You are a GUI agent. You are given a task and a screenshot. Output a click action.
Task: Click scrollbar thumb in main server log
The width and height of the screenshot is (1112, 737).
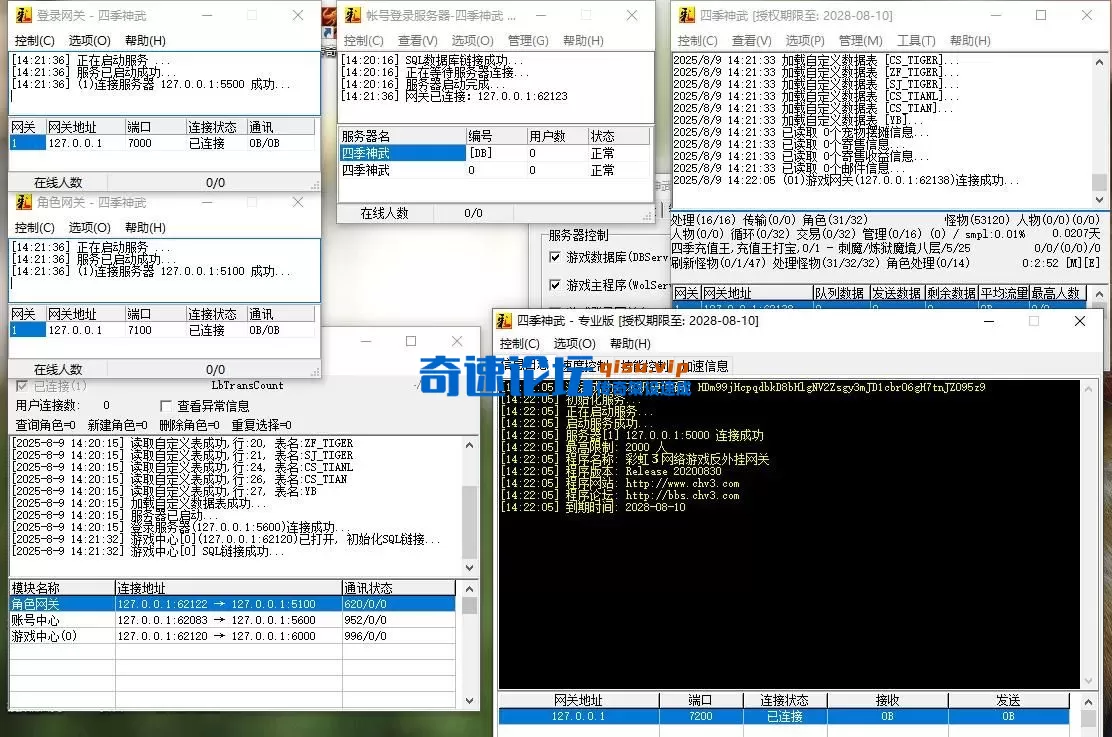pos(1099,182)
